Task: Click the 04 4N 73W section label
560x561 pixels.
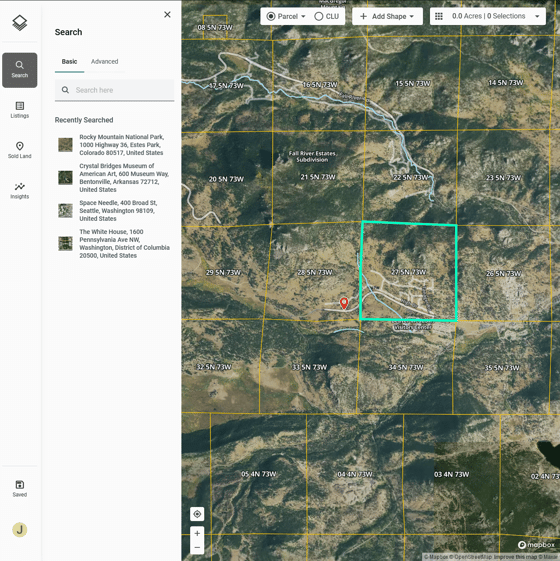Action: click(x=355, y=474)
